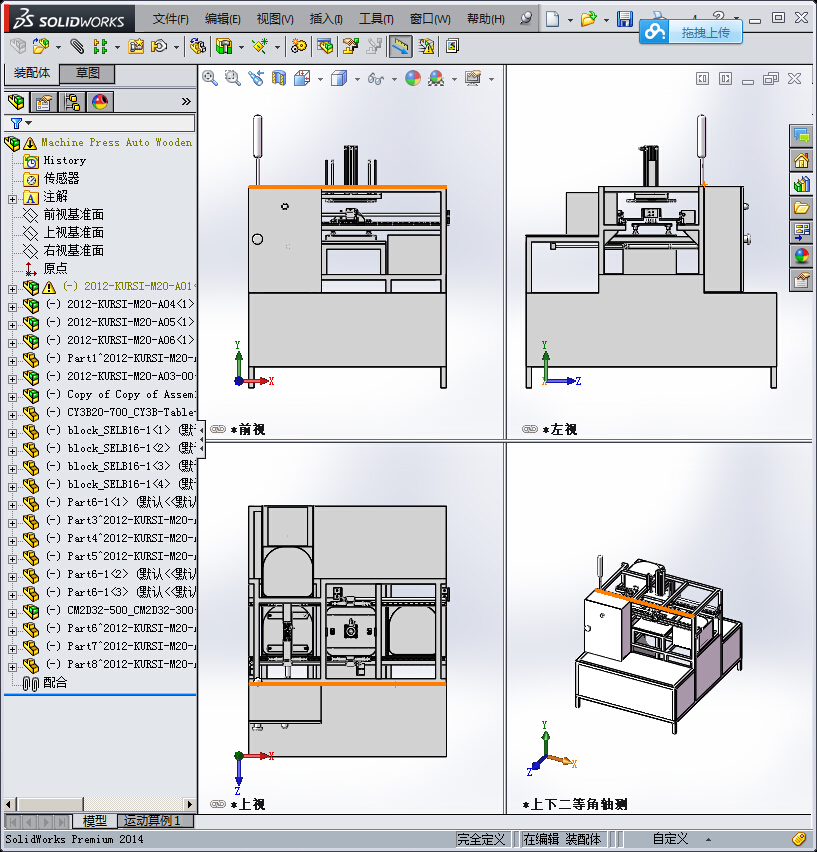The height and width of the screenshot is (852, 817).
Task: Click the New document button
Action: tap(552, 19)
